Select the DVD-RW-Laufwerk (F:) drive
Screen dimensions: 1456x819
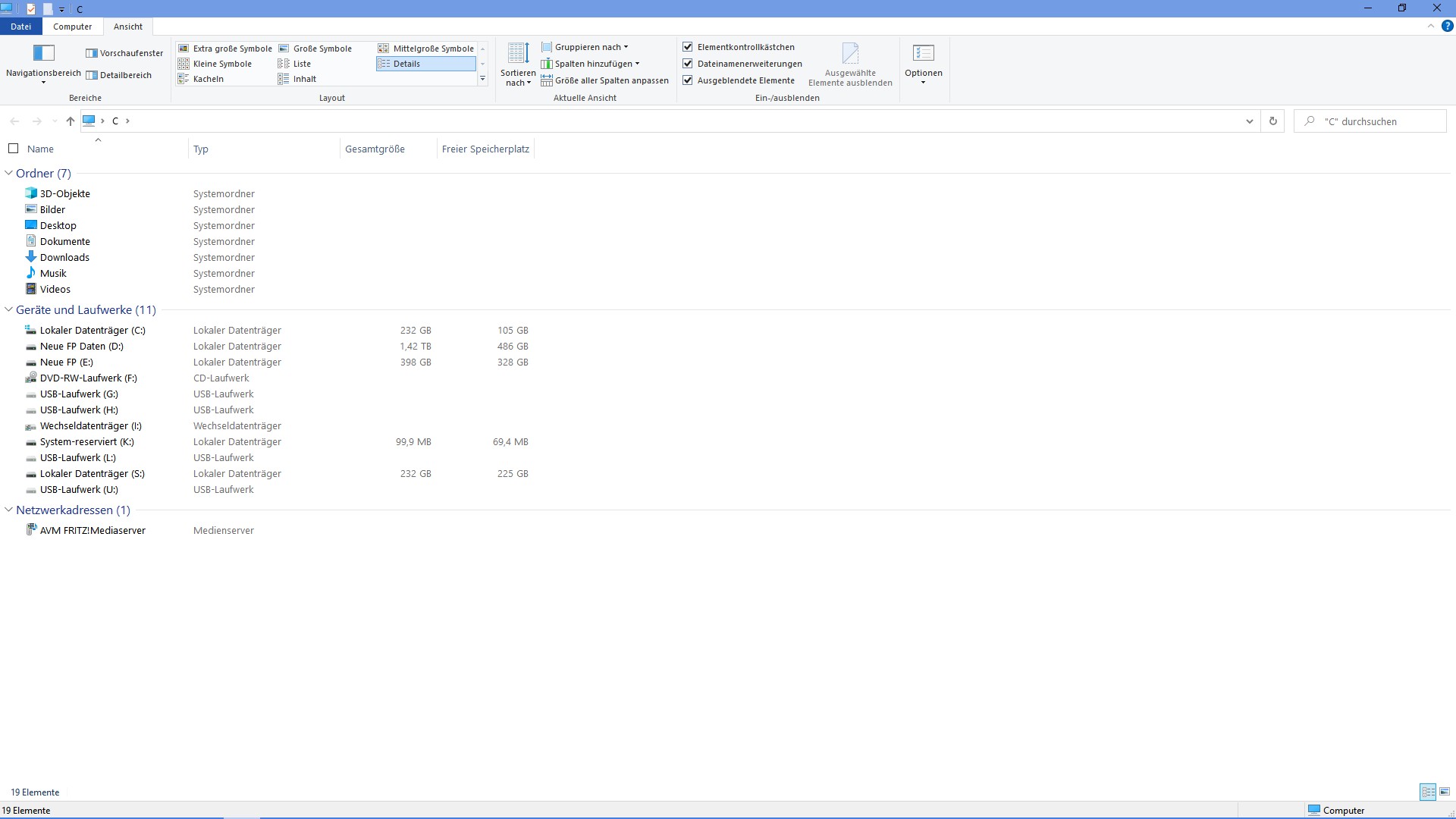point(88,378)
